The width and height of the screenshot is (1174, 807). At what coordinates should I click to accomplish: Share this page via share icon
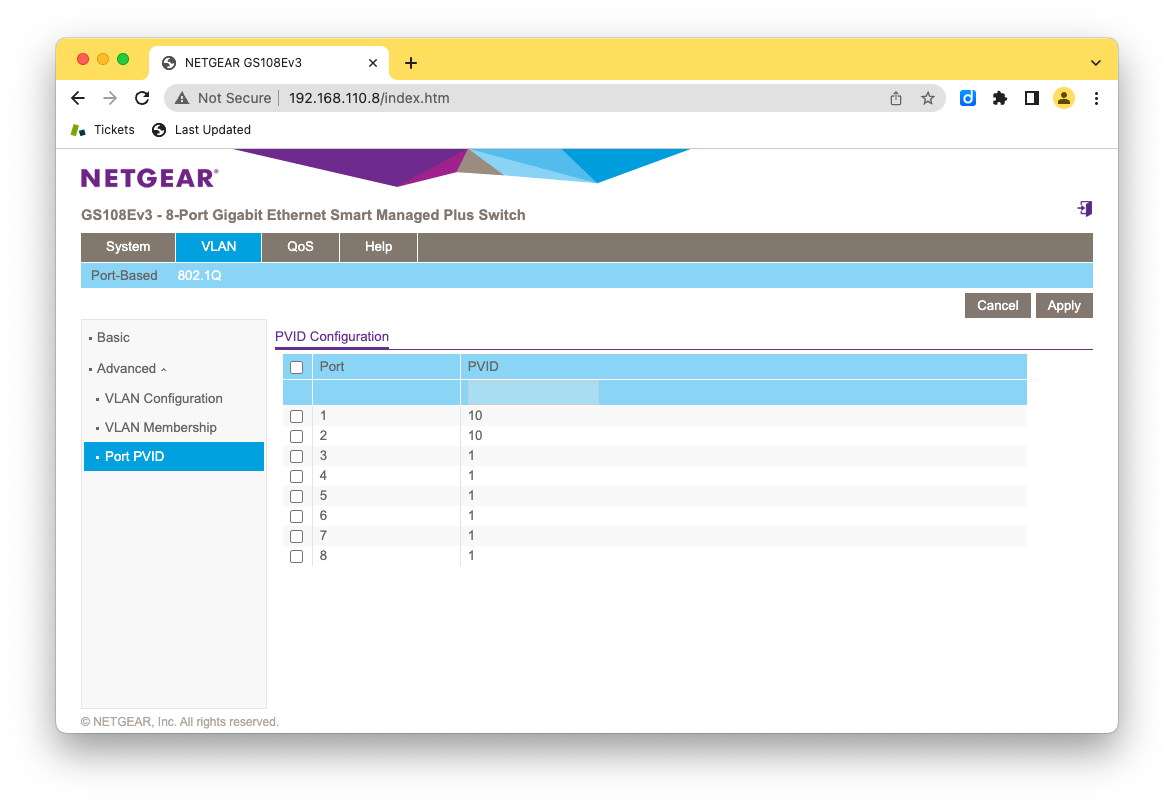(895, 98)
